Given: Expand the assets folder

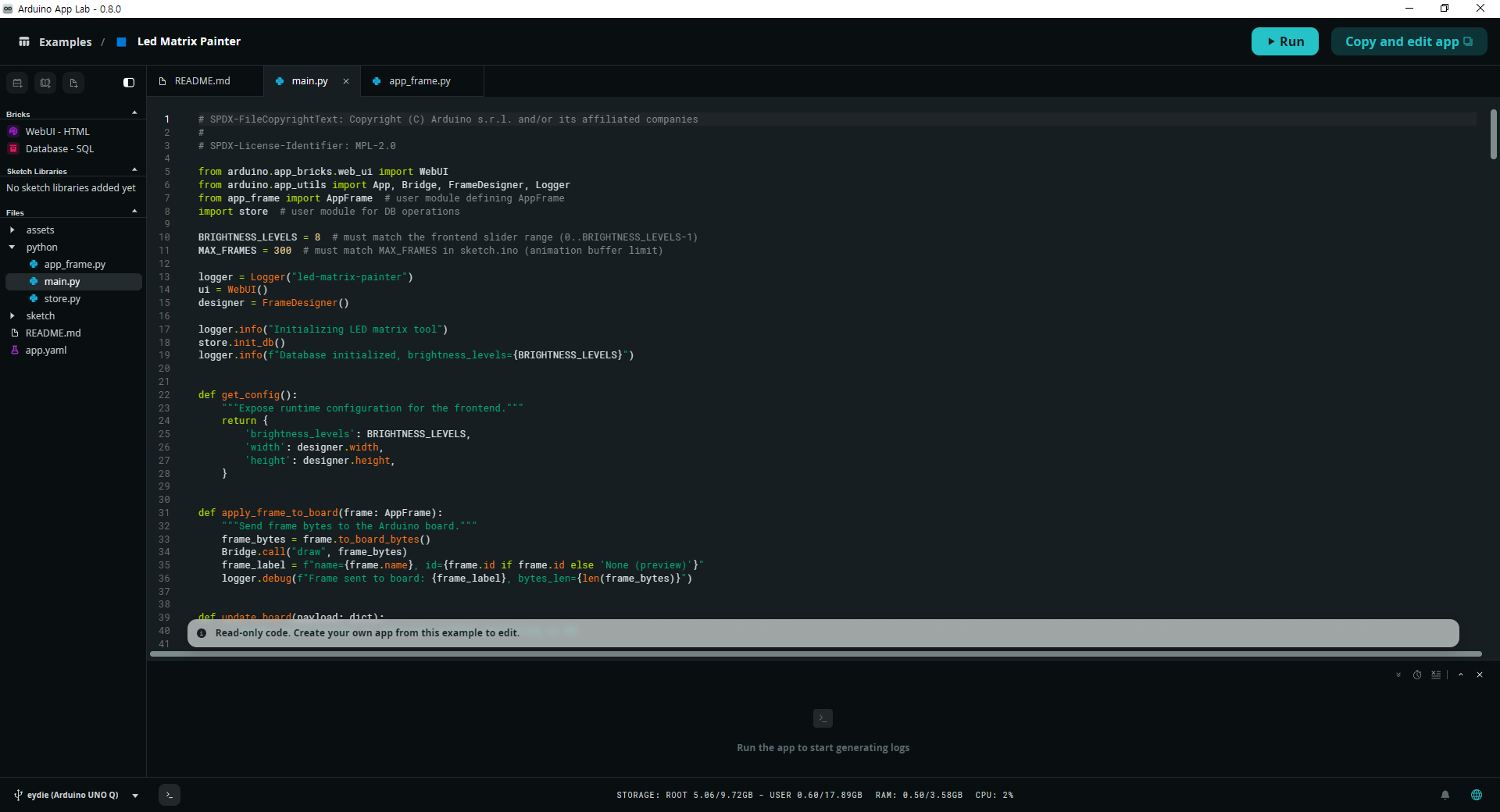Looking at the screenshot, I should tap(12, 230).
